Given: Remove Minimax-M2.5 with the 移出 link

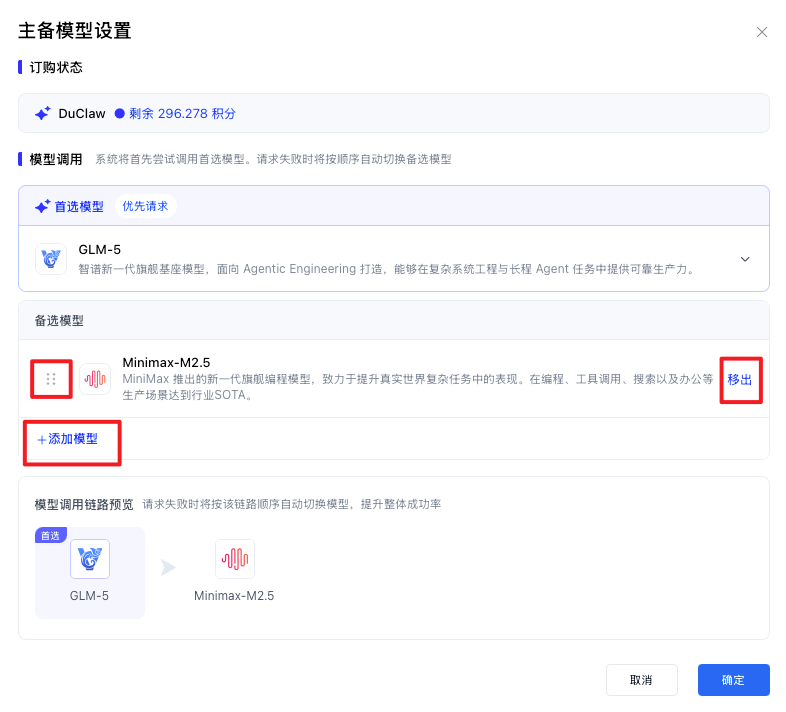Looking at the screenshot, I should click(x=739, y=380).
